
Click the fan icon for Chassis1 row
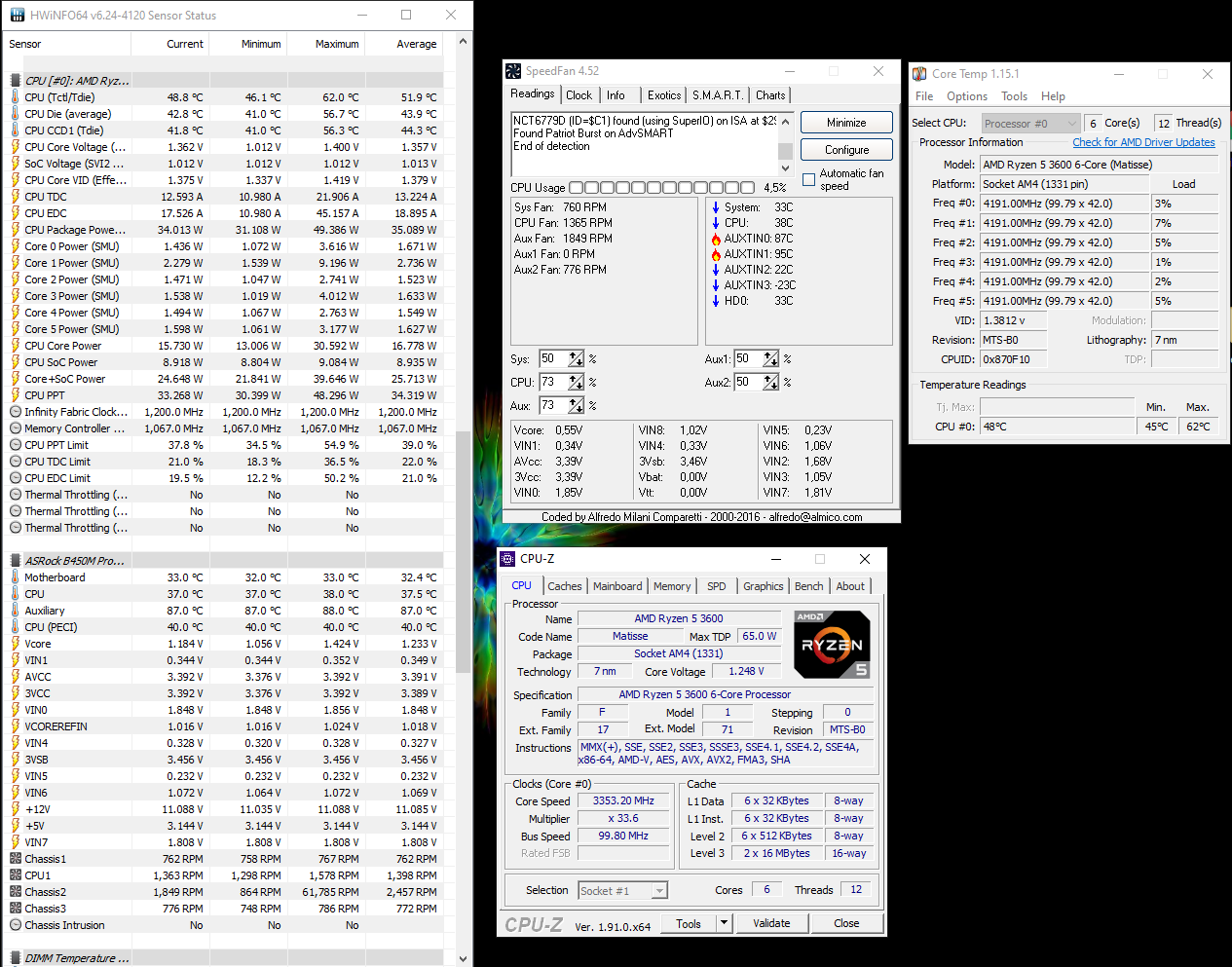click(x=16, y=859)
